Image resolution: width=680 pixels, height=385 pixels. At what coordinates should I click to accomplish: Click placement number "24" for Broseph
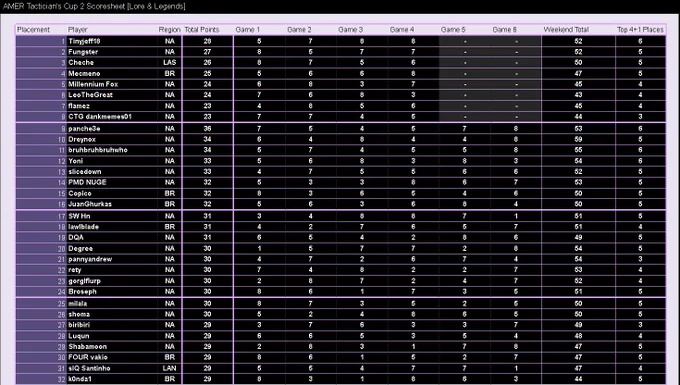coord(61,292)
